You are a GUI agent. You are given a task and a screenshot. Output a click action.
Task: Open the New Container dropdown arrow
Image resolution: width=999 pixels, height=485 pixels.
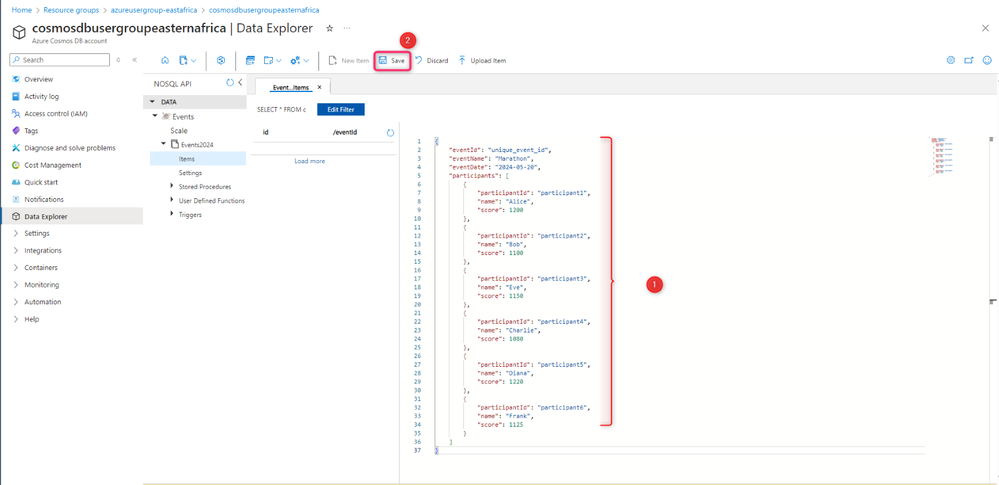point(194,61)
